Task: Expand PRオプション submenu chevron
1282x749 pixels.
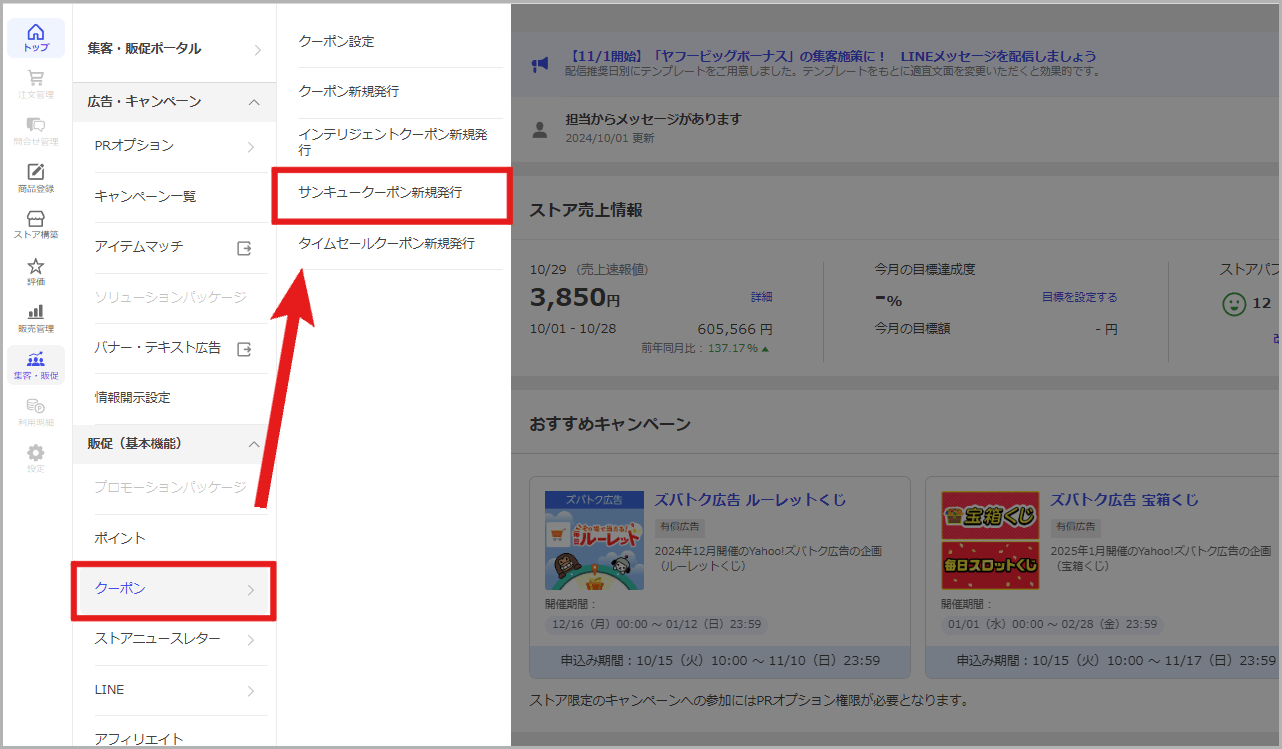Action: (x=250, y=147)
